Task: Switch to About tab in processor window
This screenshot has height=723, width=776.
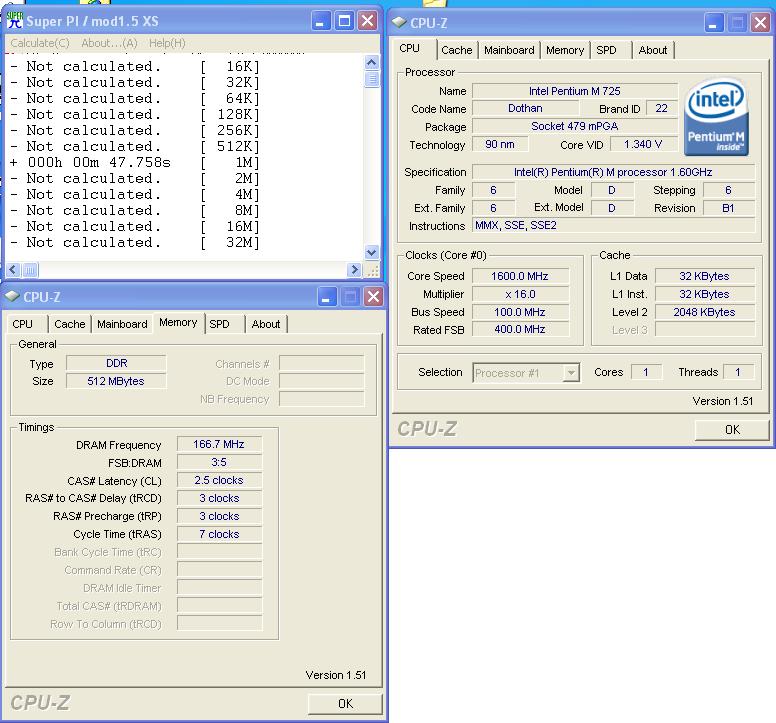Action: (653, 50)
